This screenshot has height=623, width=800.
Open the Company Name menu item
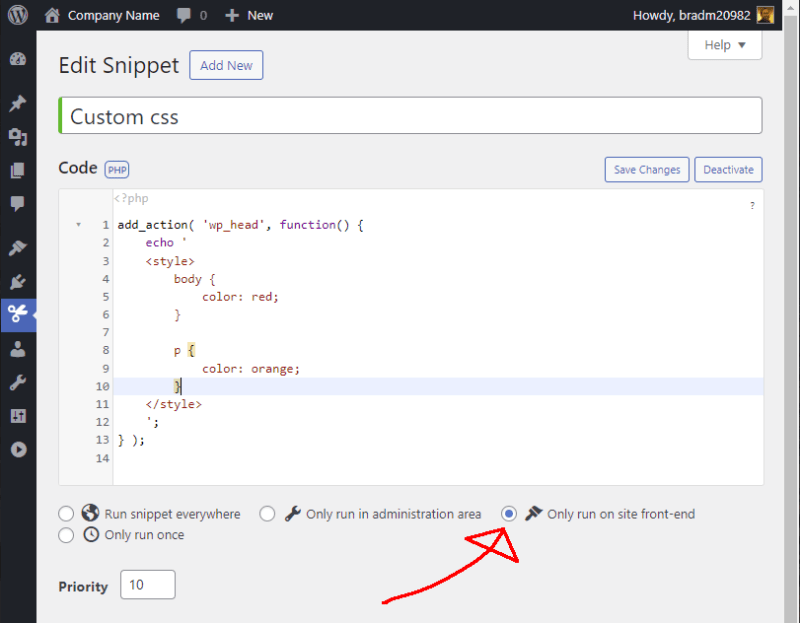[112, 14]
